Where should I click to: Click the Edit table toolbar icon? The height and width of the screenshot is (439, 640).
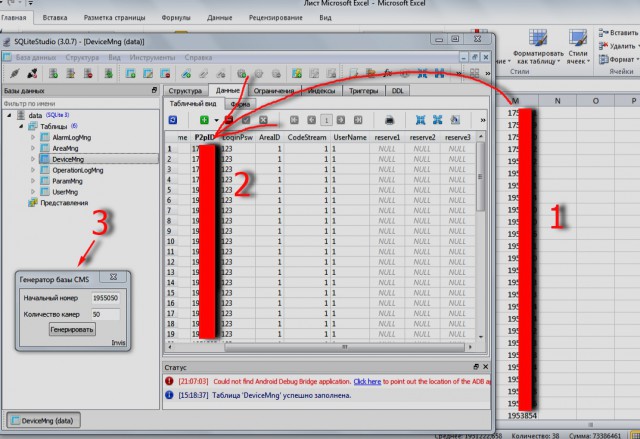pyautogui.click(x=148, y=73)
